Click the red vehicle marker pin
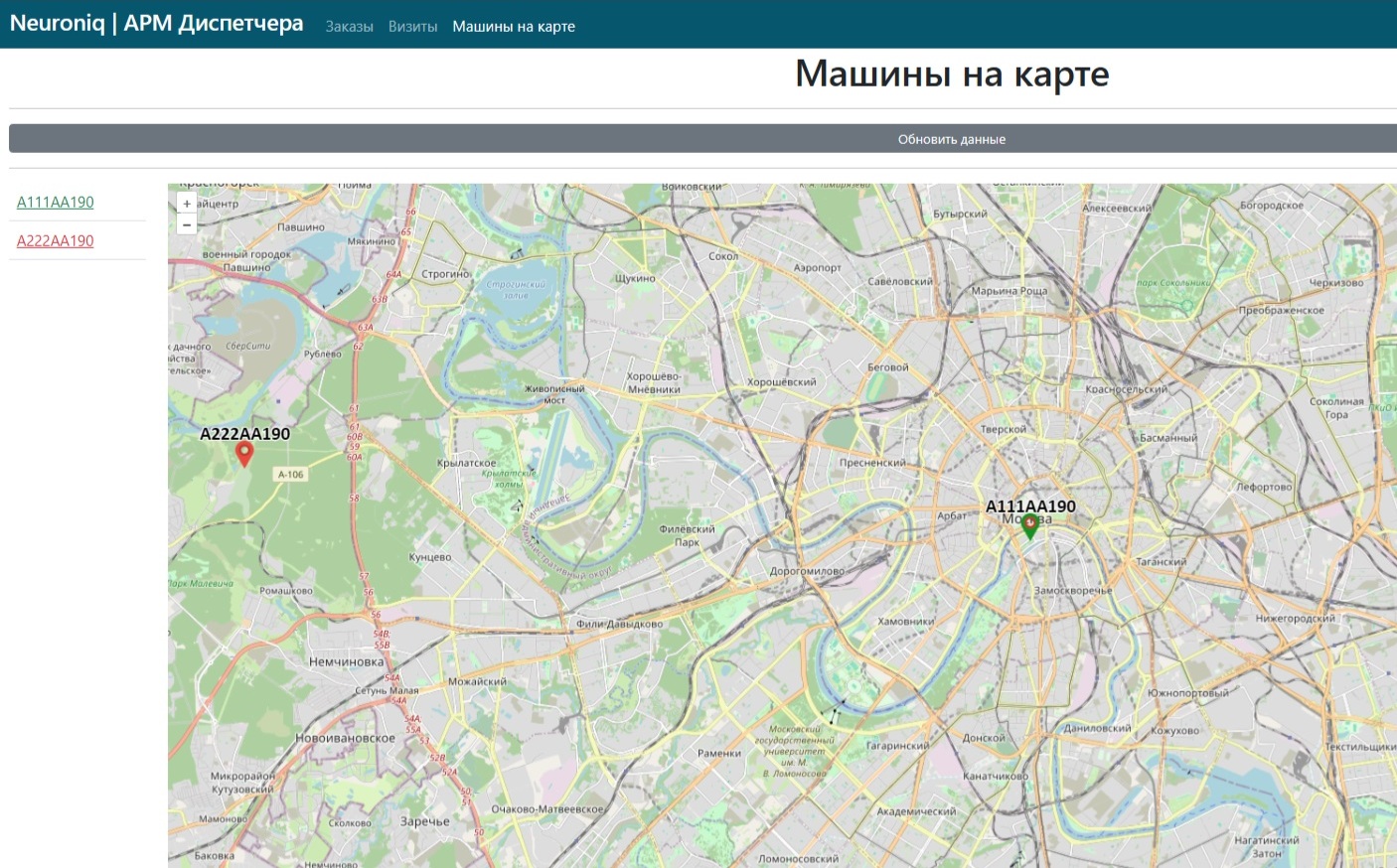Image resolution: width=1397 pixels, height=868 pixels. click(x=244, y=454)
